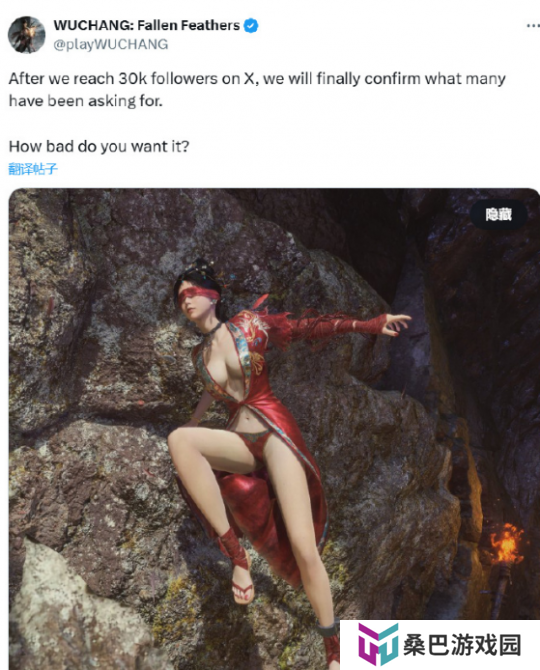Viewport: 540px width, 670px height.
Task: Click the tweet text about 30k followers
Action: pyautogui.click(x=257, y=90)
